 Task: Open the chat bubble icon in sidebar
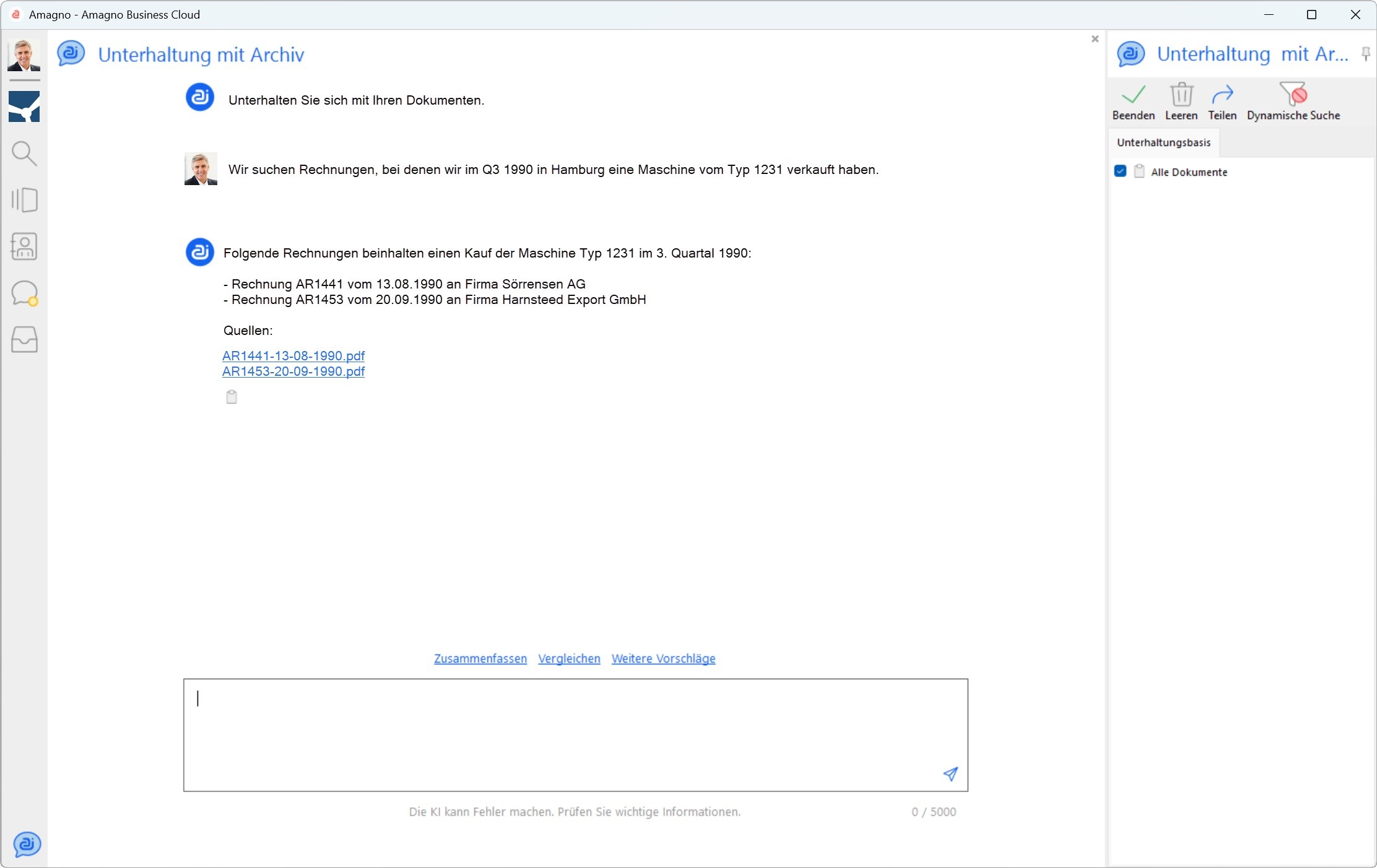click(x=24, y=293)
